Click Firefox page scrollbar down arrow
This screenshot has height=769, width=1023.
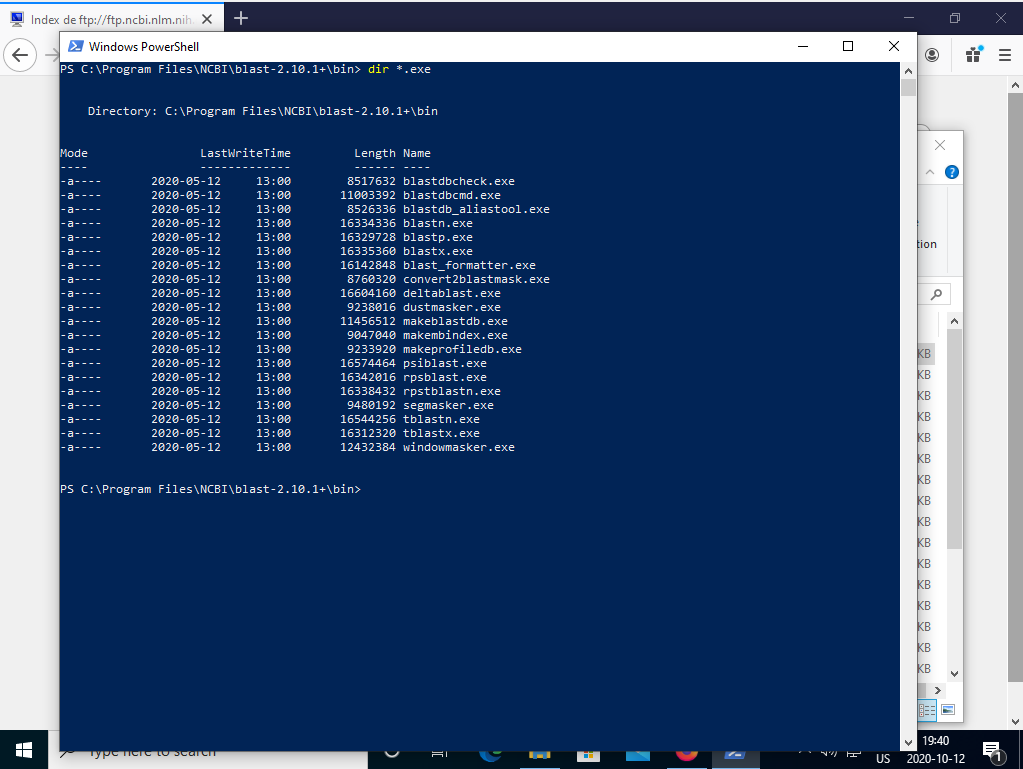(x=1015, y=721)
